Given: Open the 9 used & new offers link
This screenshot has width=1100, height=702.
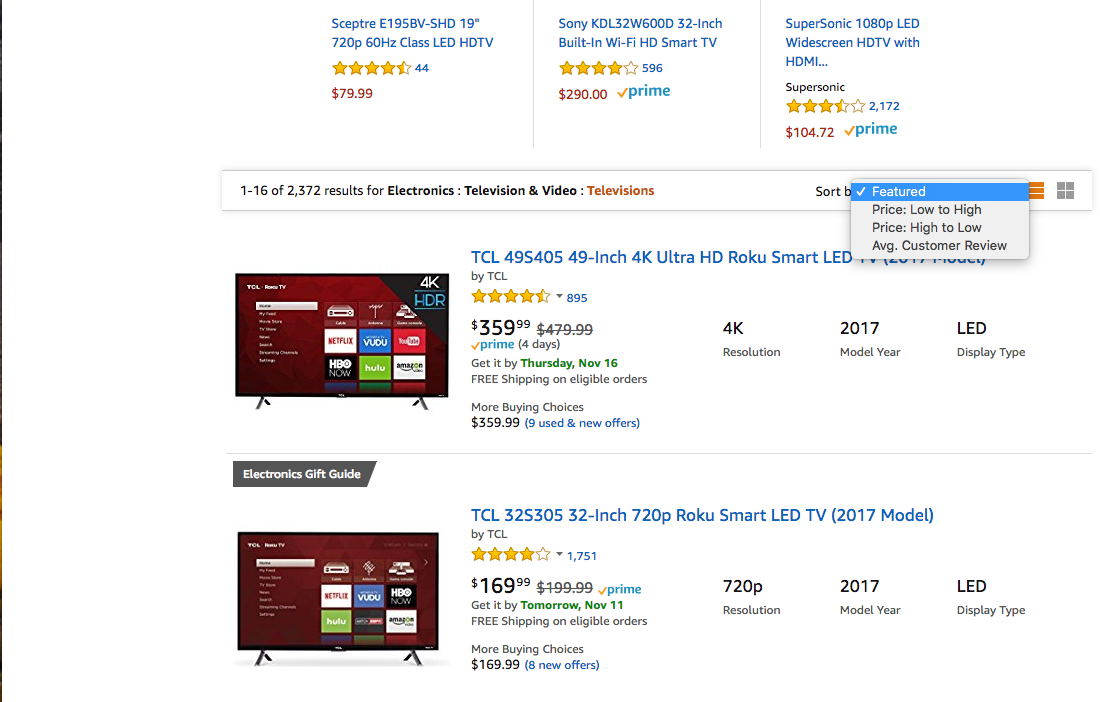Looking at the screenshot, I should 582,422.
